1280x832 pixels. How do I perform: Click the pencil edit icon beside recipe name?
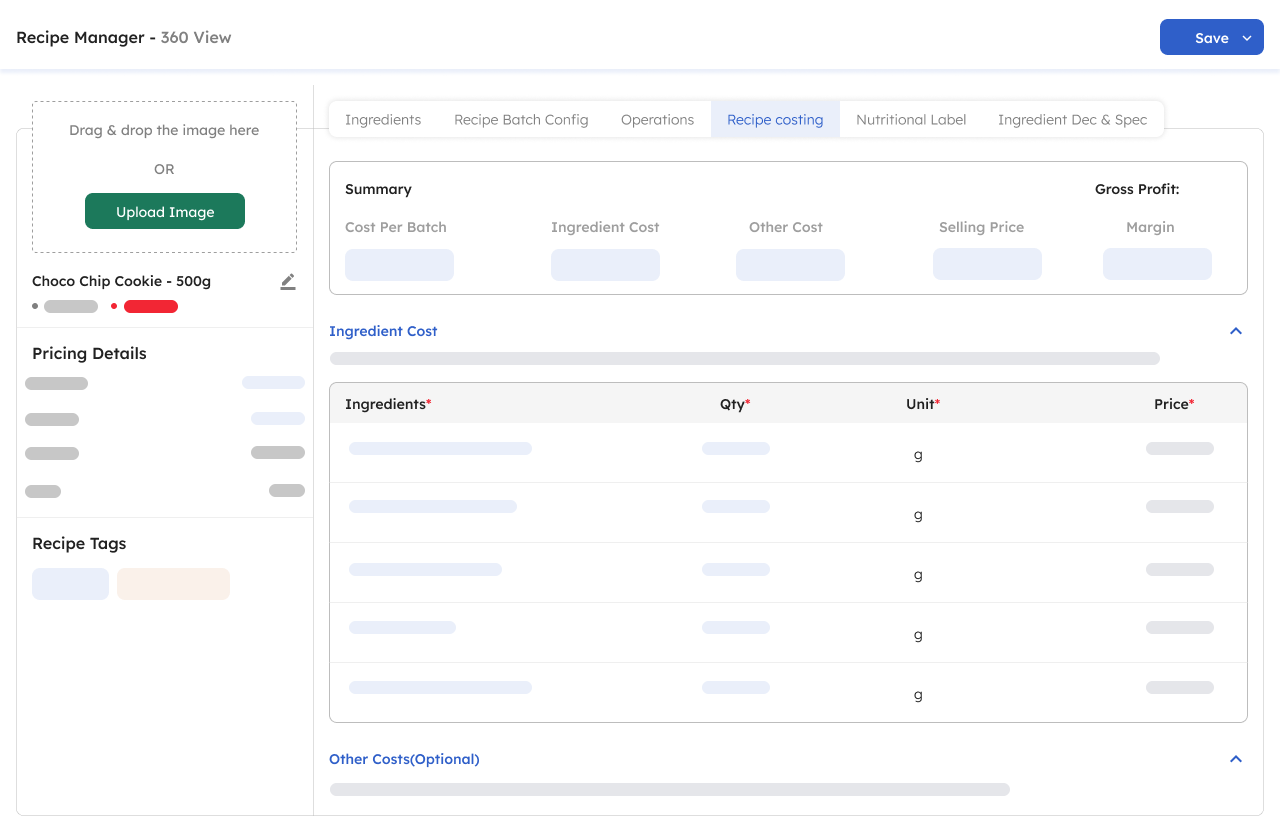coord(288,282)
